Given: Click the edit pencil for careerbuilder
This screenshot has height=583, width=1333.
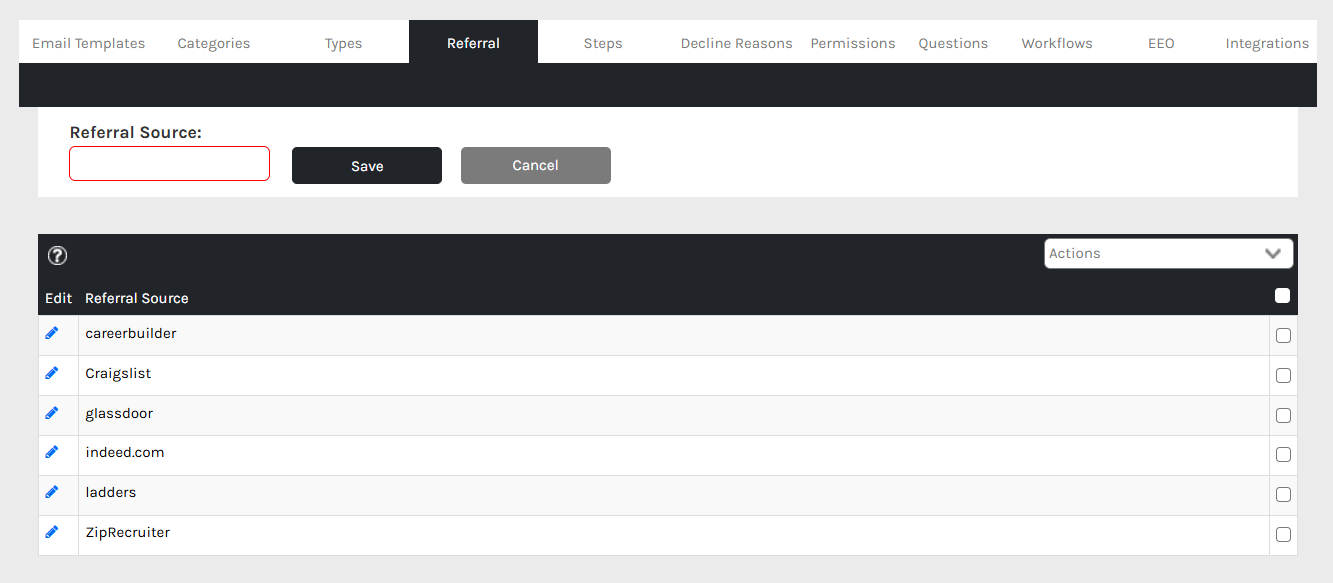Looking at the screenshot, I should [x=52, y=333].
